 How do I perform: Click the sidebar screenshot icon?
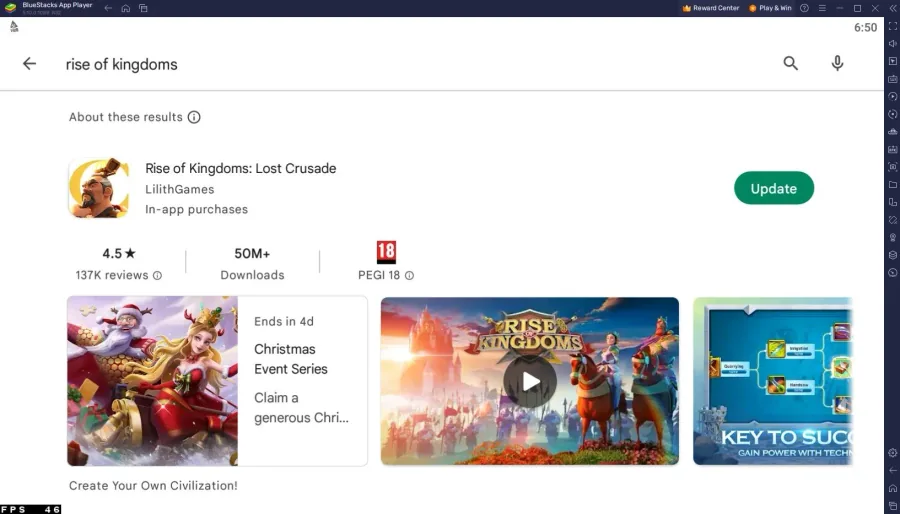coord(893,167)
